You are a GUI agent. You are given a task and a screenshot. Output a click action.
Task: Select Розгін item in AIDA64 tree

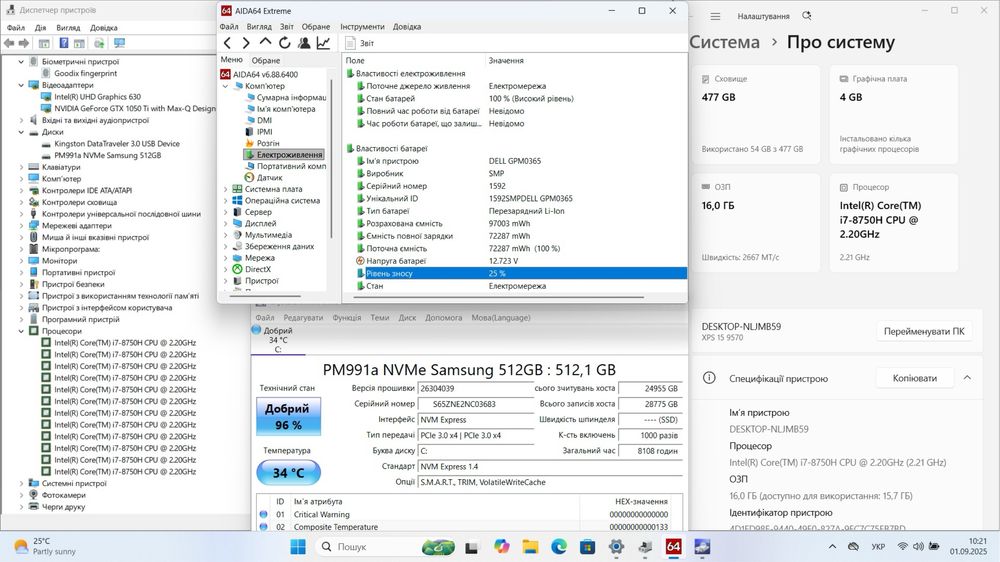click(x=262, y=144)
